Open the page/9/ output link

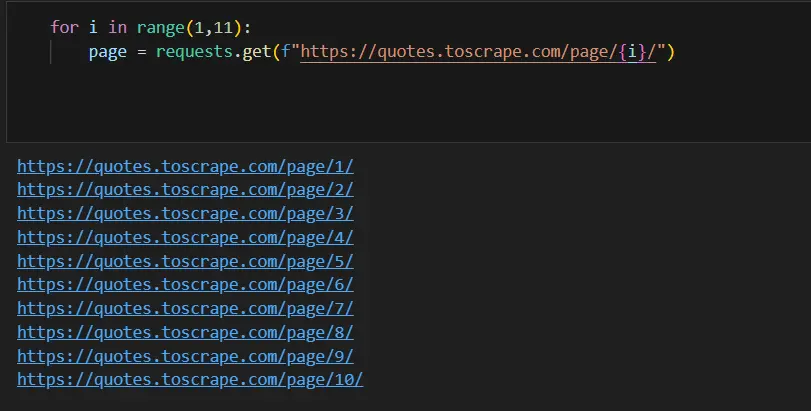pyautogui.click(x=185, y=356)
